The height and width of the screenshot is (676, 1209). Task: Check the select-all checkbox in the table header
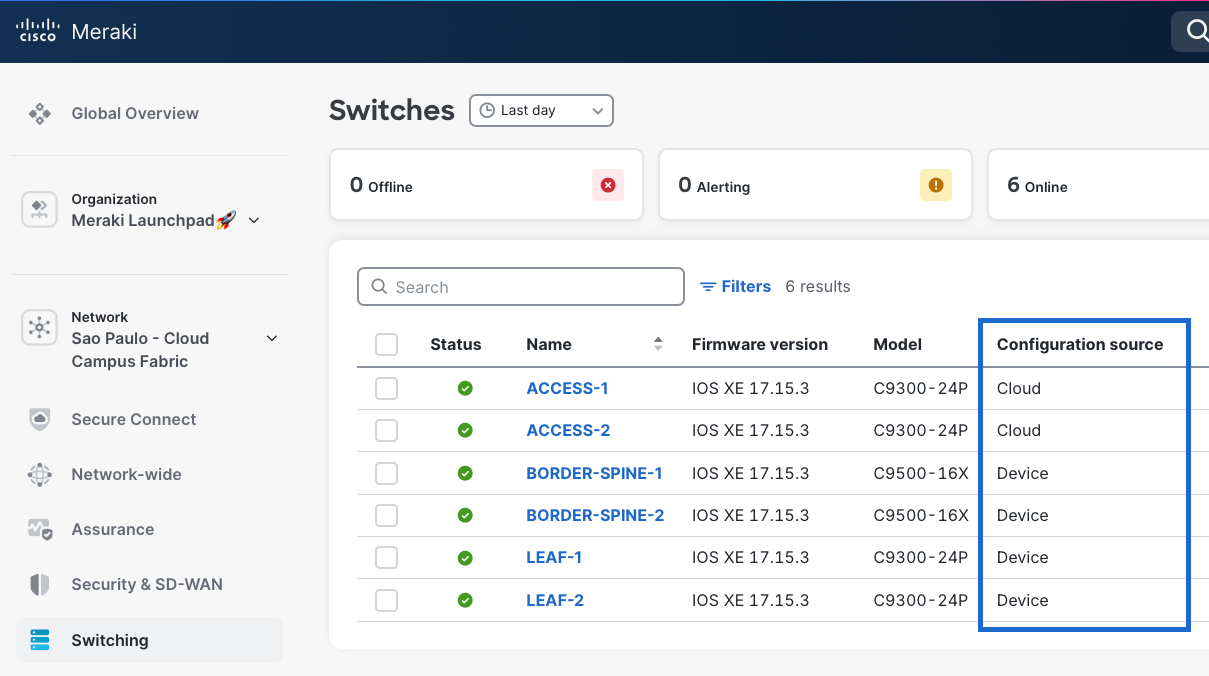click(386, 344)
